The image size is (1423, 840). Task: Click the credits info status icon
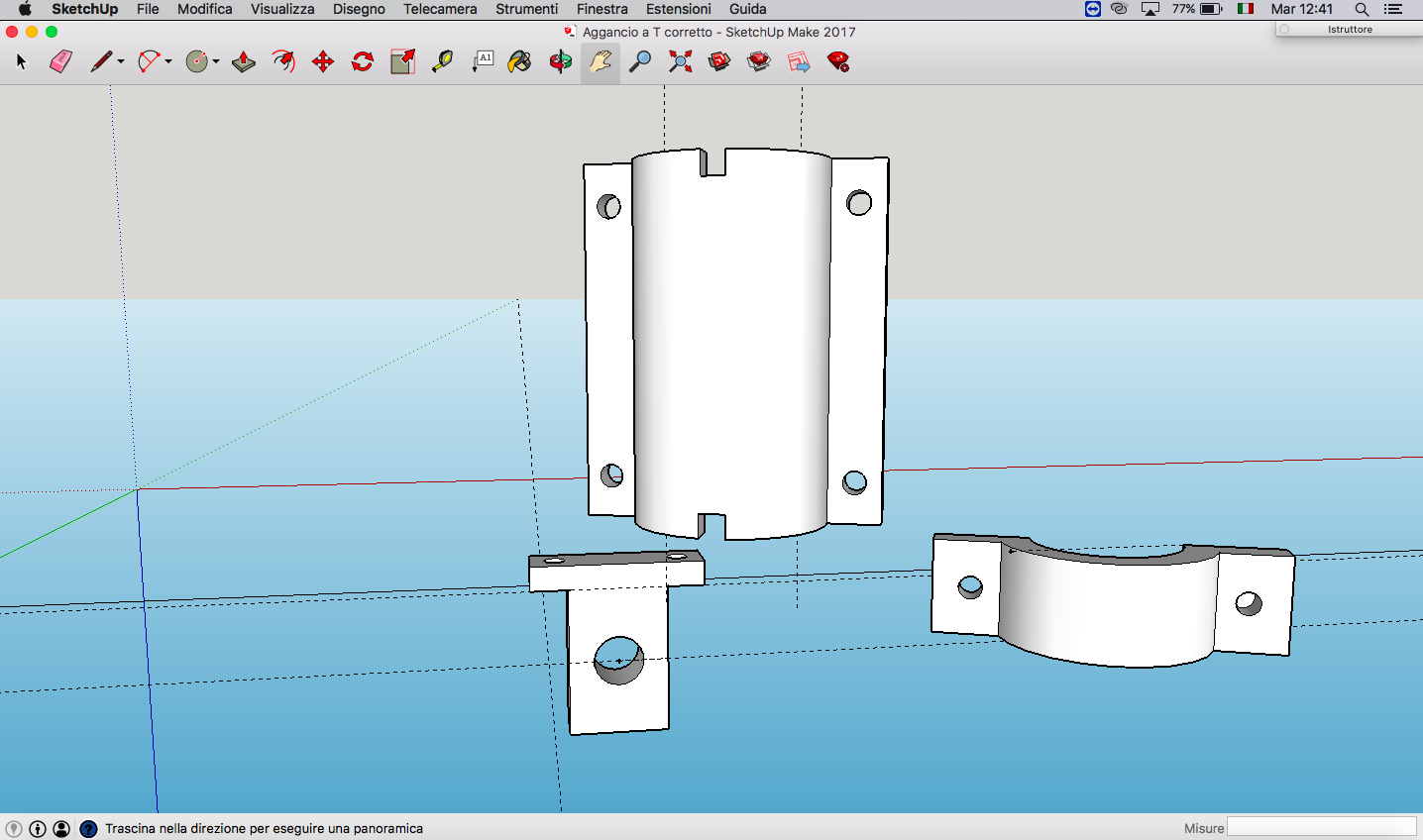[38, 829]
